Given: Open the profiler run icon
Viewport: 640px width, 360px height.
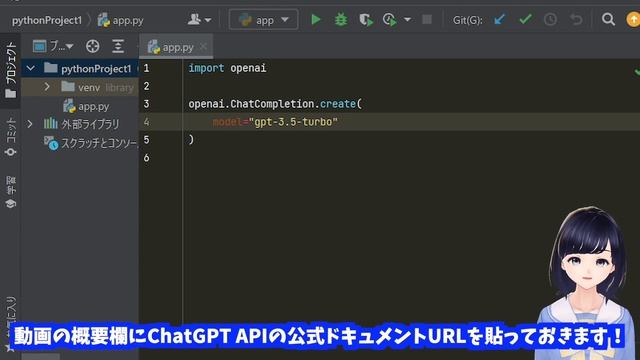Looking at the screenshot, I should 390,20.
